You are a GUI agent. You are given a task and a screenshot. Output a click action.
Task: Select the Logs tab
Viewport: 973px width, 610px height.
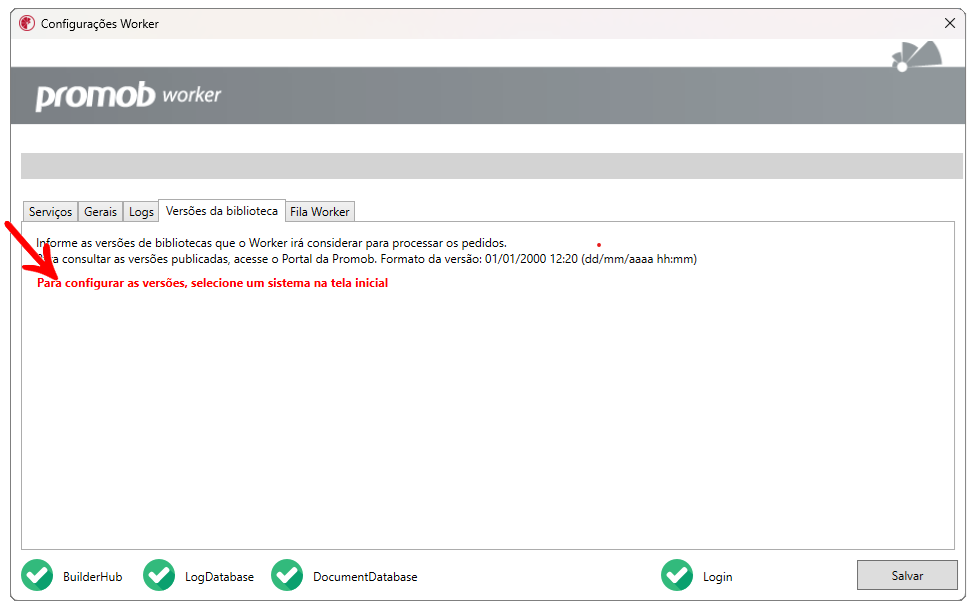click(141, 212)
